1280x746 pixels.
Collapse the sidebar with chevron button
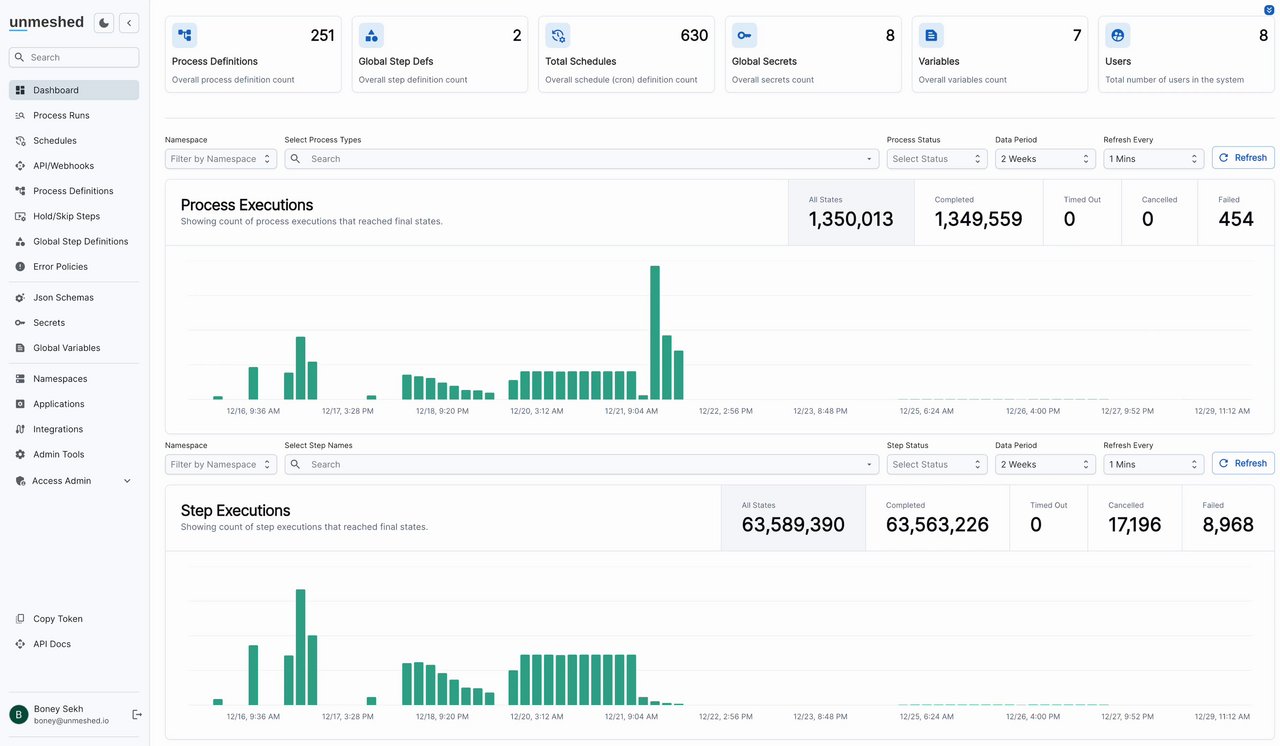click(x=129, y=23)
